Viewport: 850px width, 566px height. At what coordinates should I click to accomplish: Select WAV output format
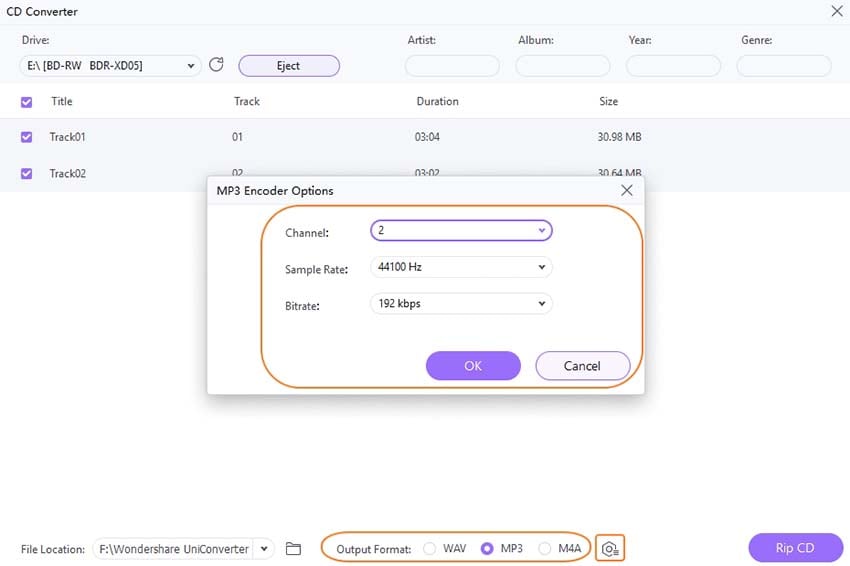point(429,549)
